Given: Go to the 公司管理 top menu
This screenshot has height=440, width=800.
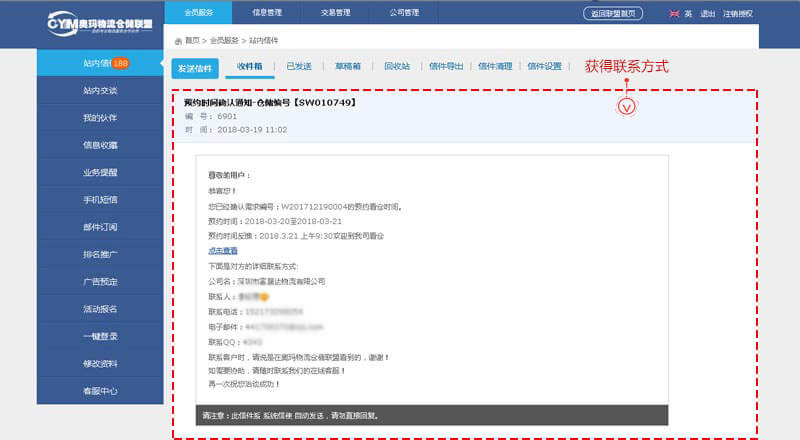Looking at the screenshot, I should [x=403, y=13].
